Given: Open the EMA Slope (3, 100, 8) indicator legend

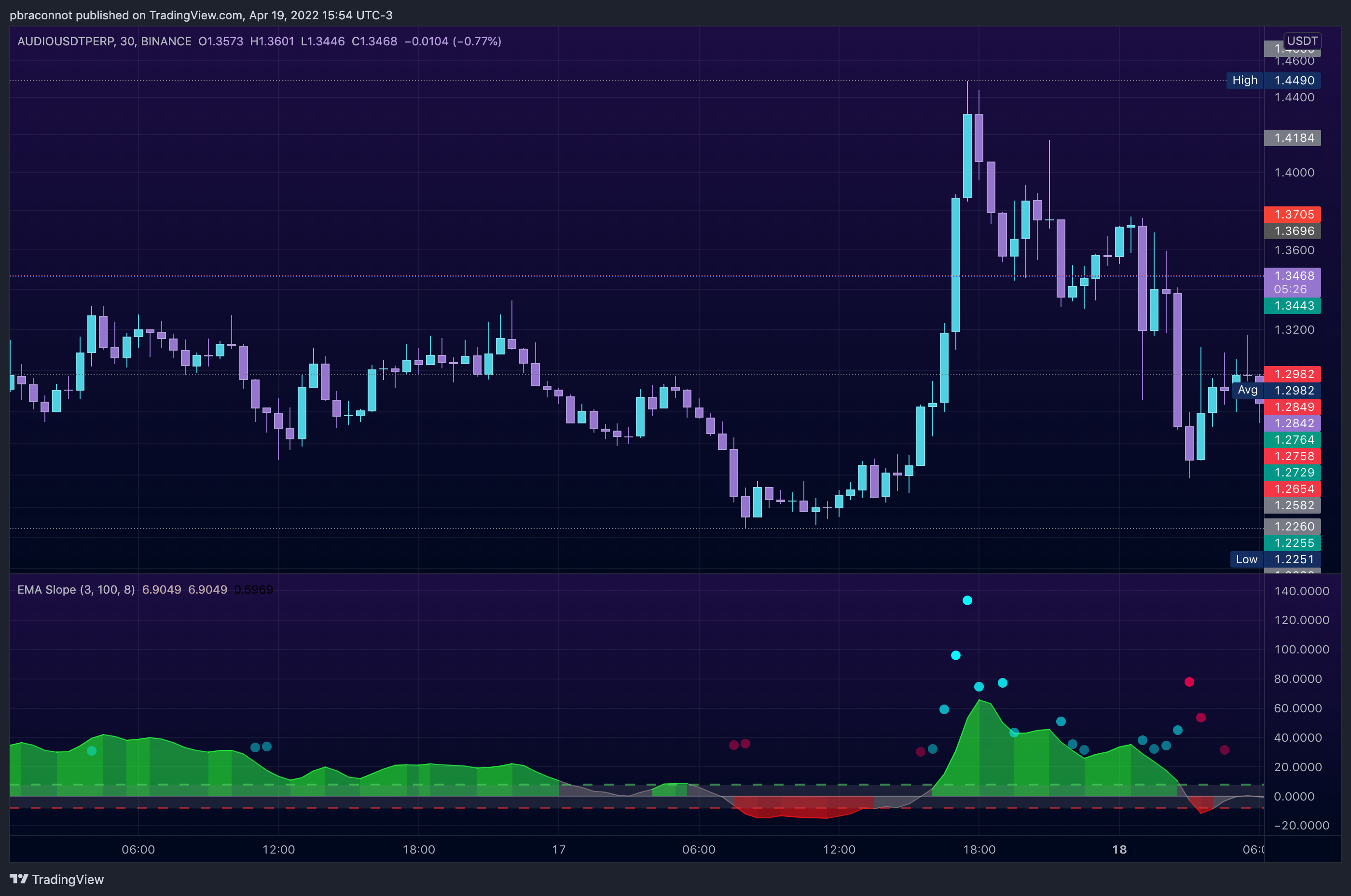Looking at the screenshot, I should (76, 590).
